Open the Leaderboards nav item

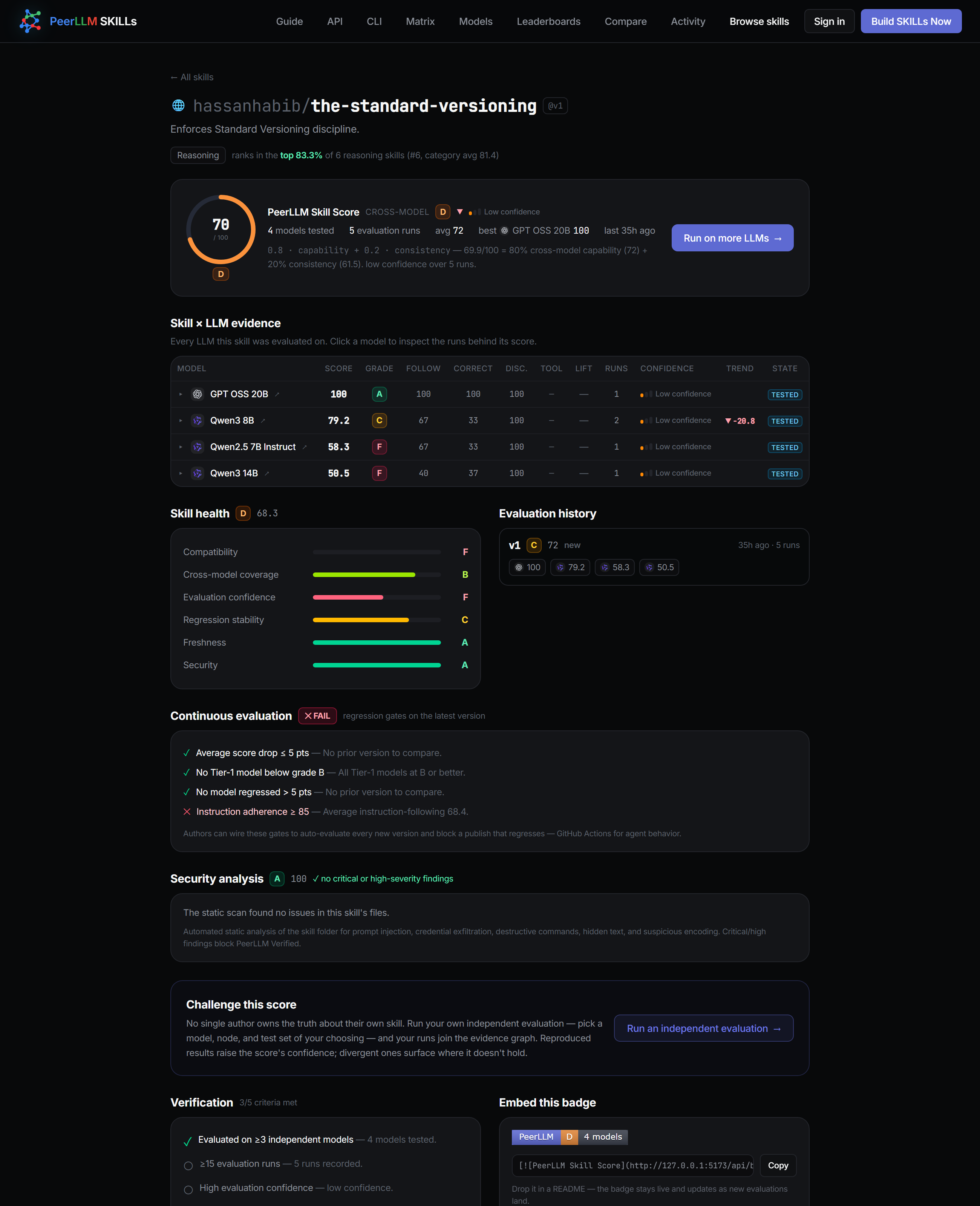[548, 21]
